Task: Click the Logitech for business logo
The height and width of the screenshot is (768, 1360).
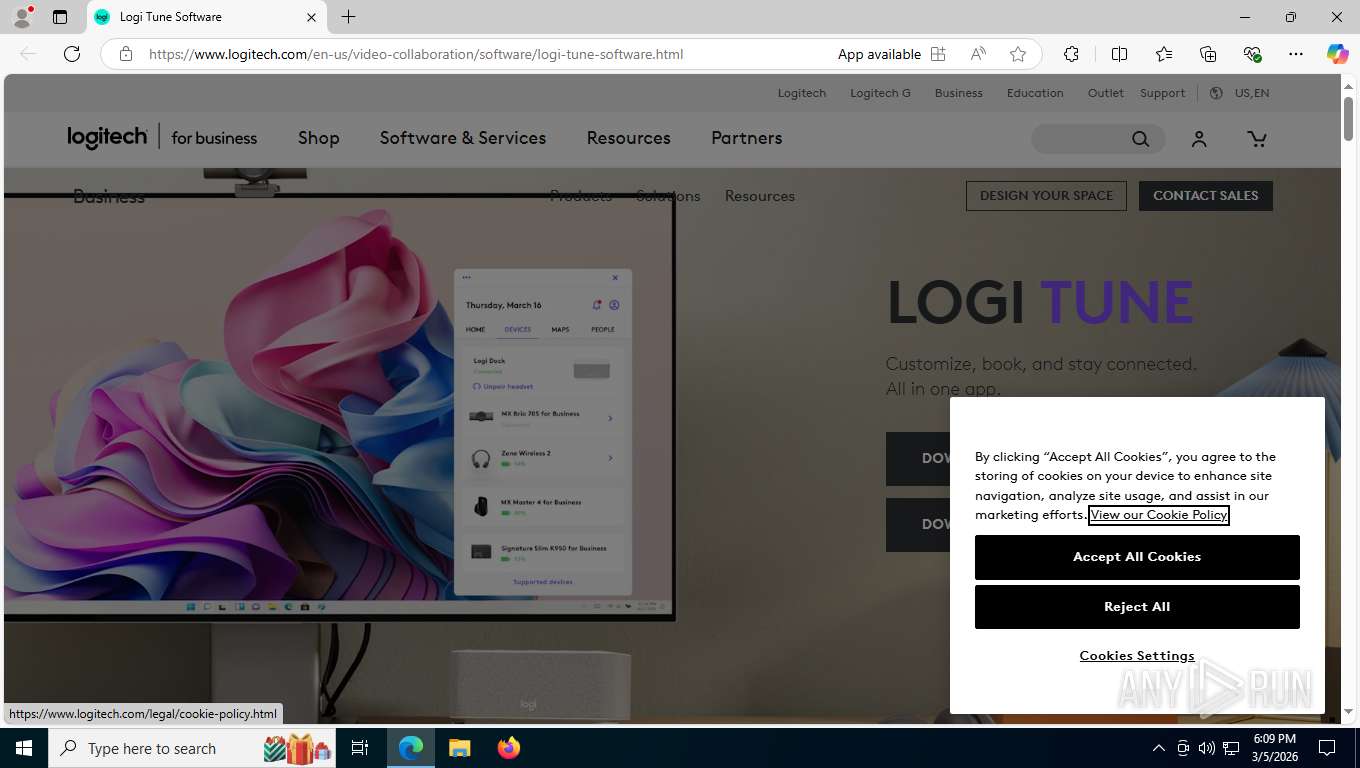Action: [x=162, y=137]
